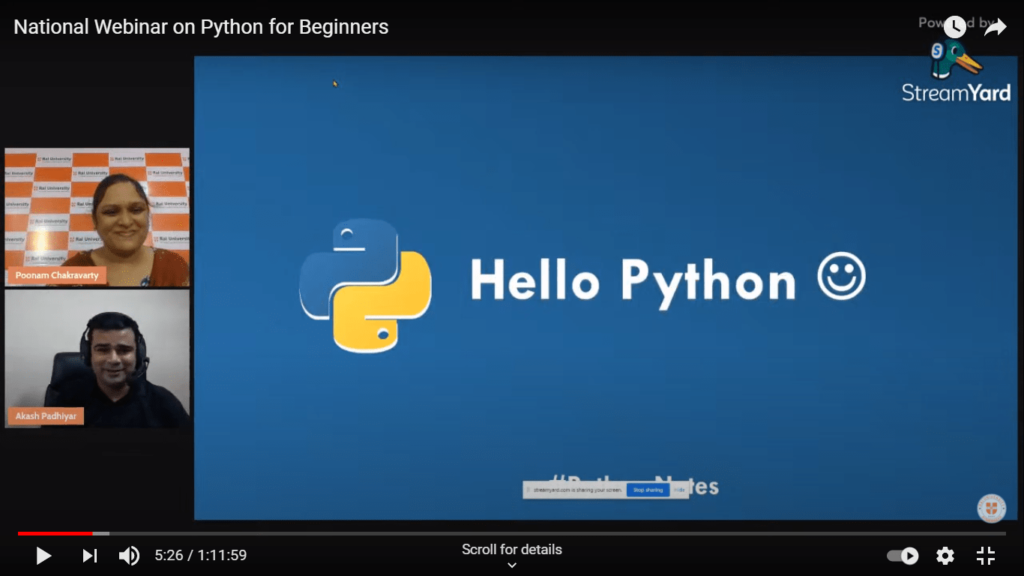Click the Watch Later clock icon
The height and width of the screenshot is (576, 1024).
tap(955, 27)
